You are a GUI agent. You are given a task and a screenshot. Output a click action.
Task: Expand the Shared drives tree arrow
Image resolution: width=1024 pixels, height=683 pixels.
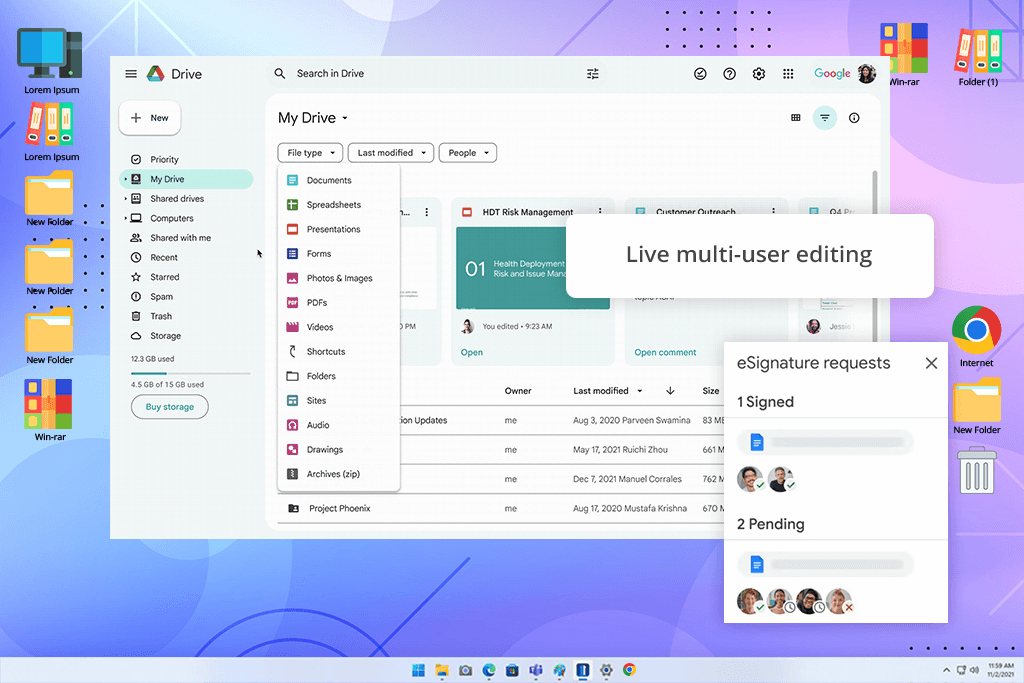(125, 199)
